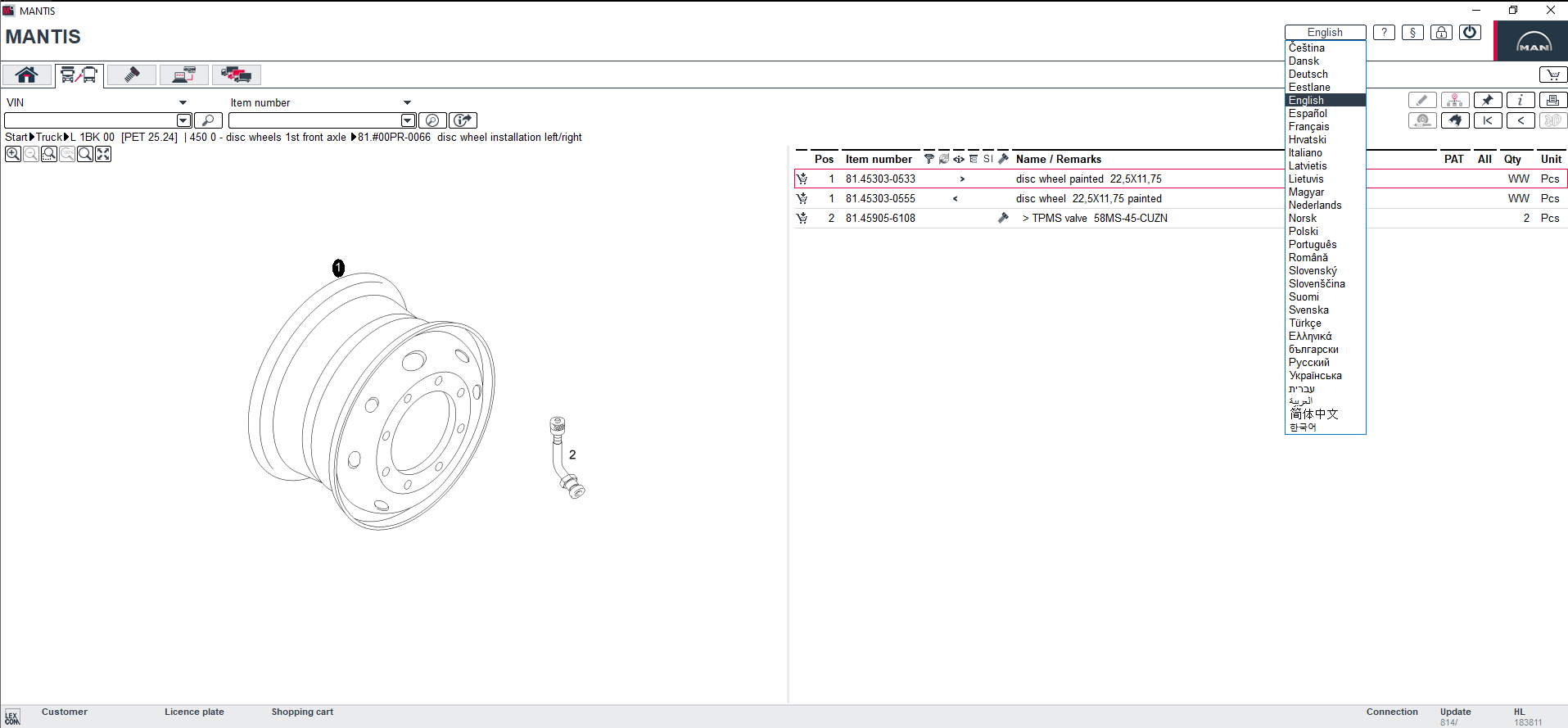This screenshot has width=1568, height=728.
Task: Click the structure hierarchy icon
Action: click(1455, 100)
